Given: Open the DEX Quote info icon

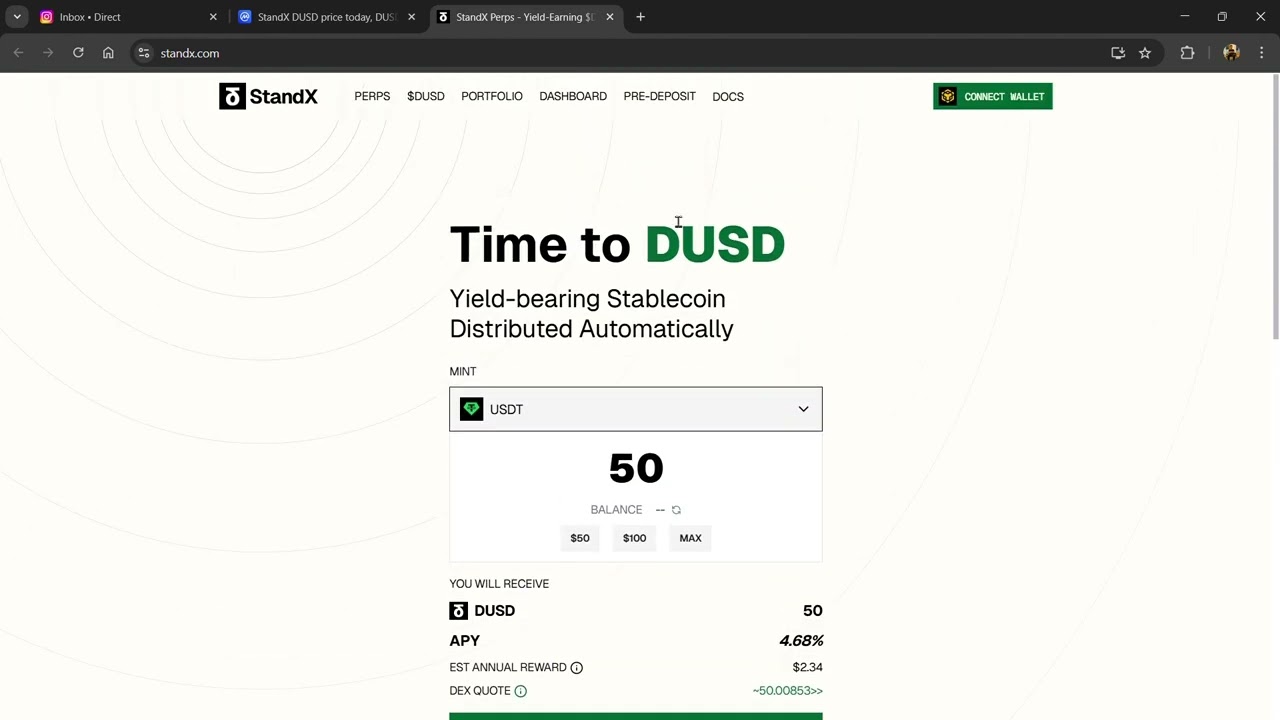Looking at the screenshot, I should (x=520, y=691).
